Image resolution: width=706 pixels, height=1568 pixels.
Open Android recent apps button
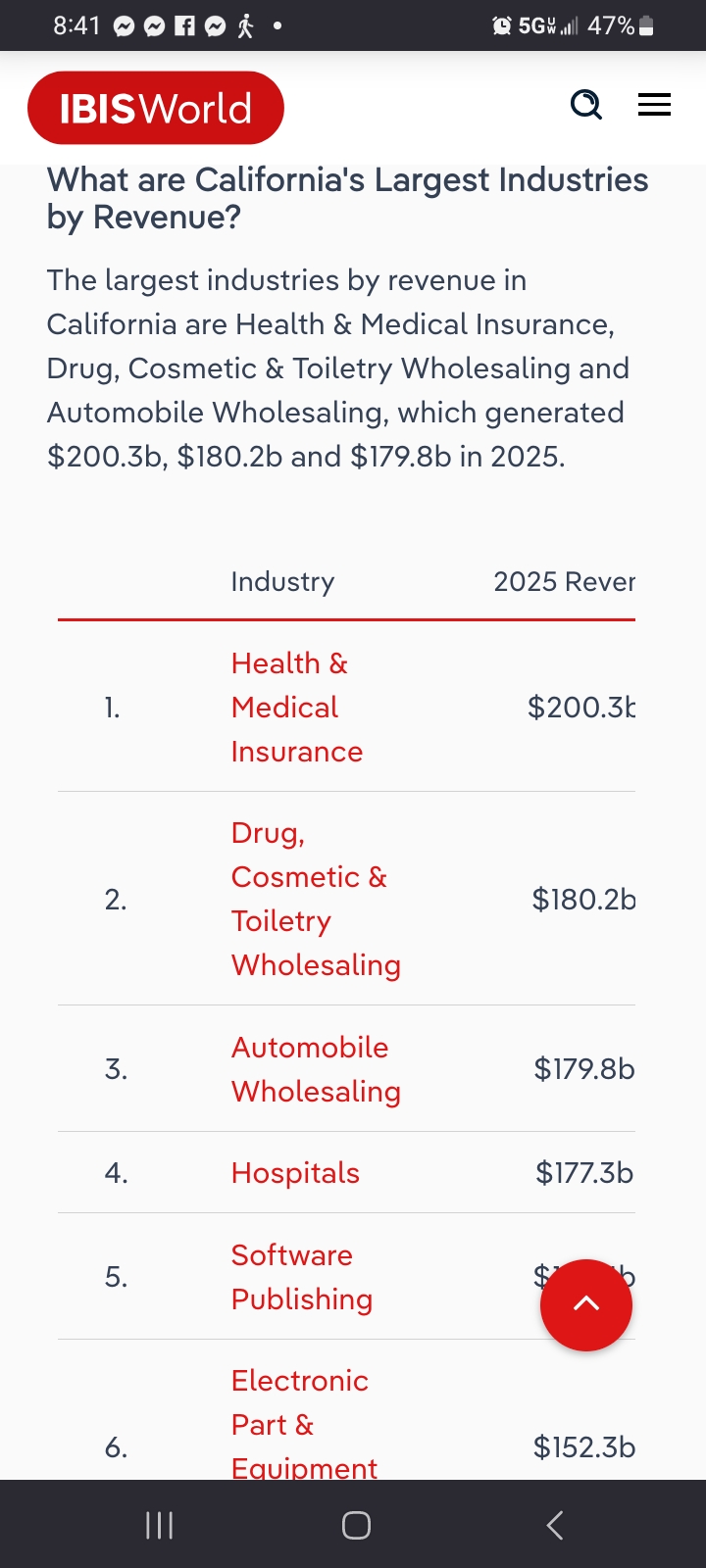click(159, 1525)
